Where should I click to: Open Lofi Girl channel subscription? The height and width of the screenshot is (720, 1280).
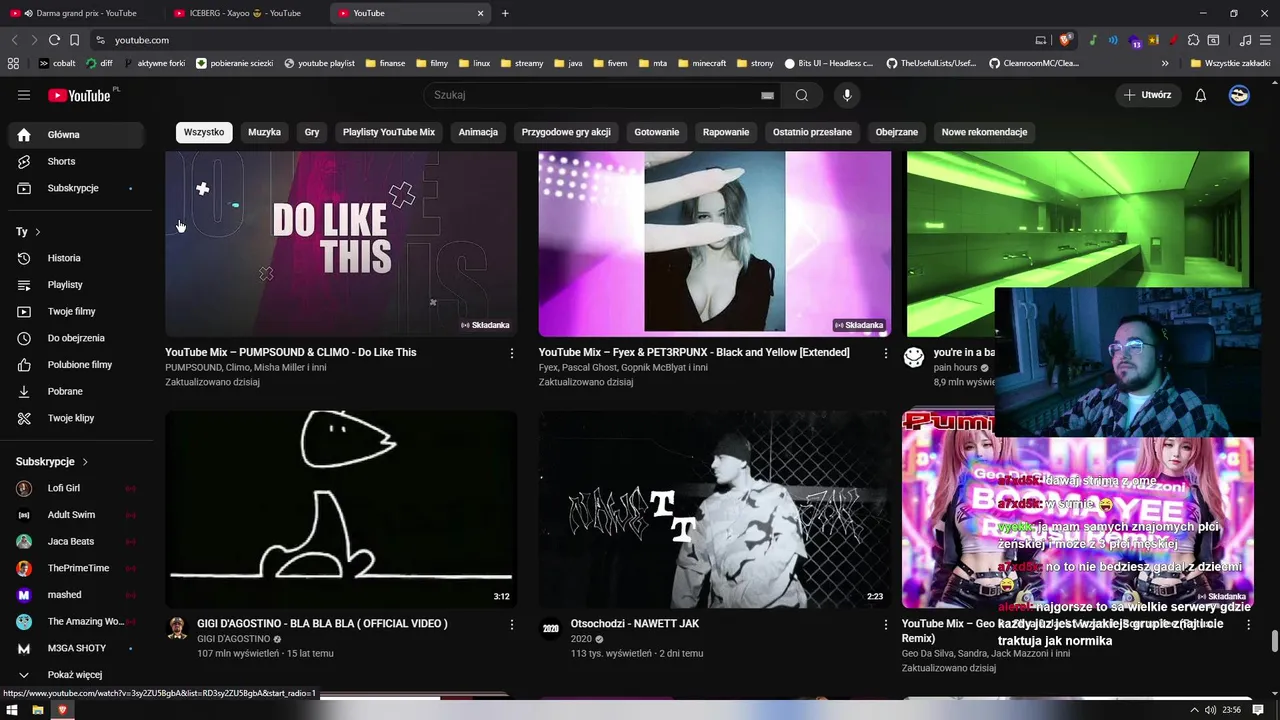(x=76, y=488)
